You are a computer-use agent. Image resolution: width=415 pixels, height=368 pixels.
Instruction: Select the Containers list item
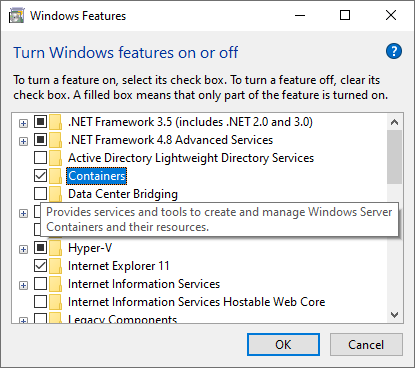pos(97,176)
